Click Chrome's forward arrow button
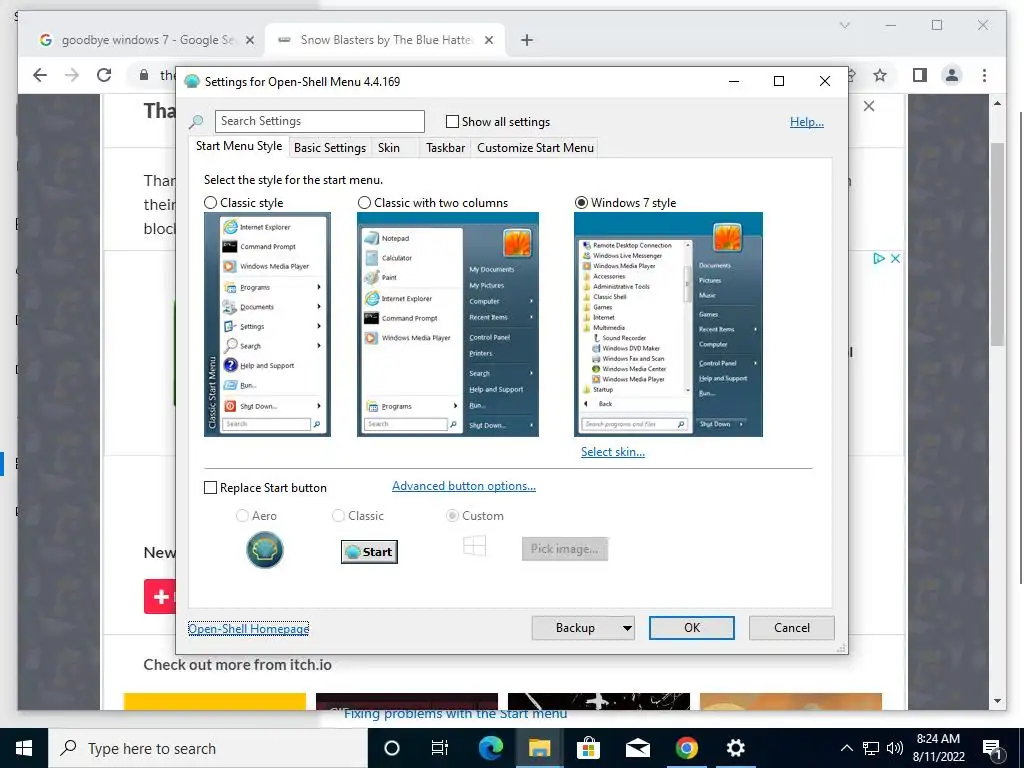The width and height of the screenshot is (1024, 768). point(72,75)
